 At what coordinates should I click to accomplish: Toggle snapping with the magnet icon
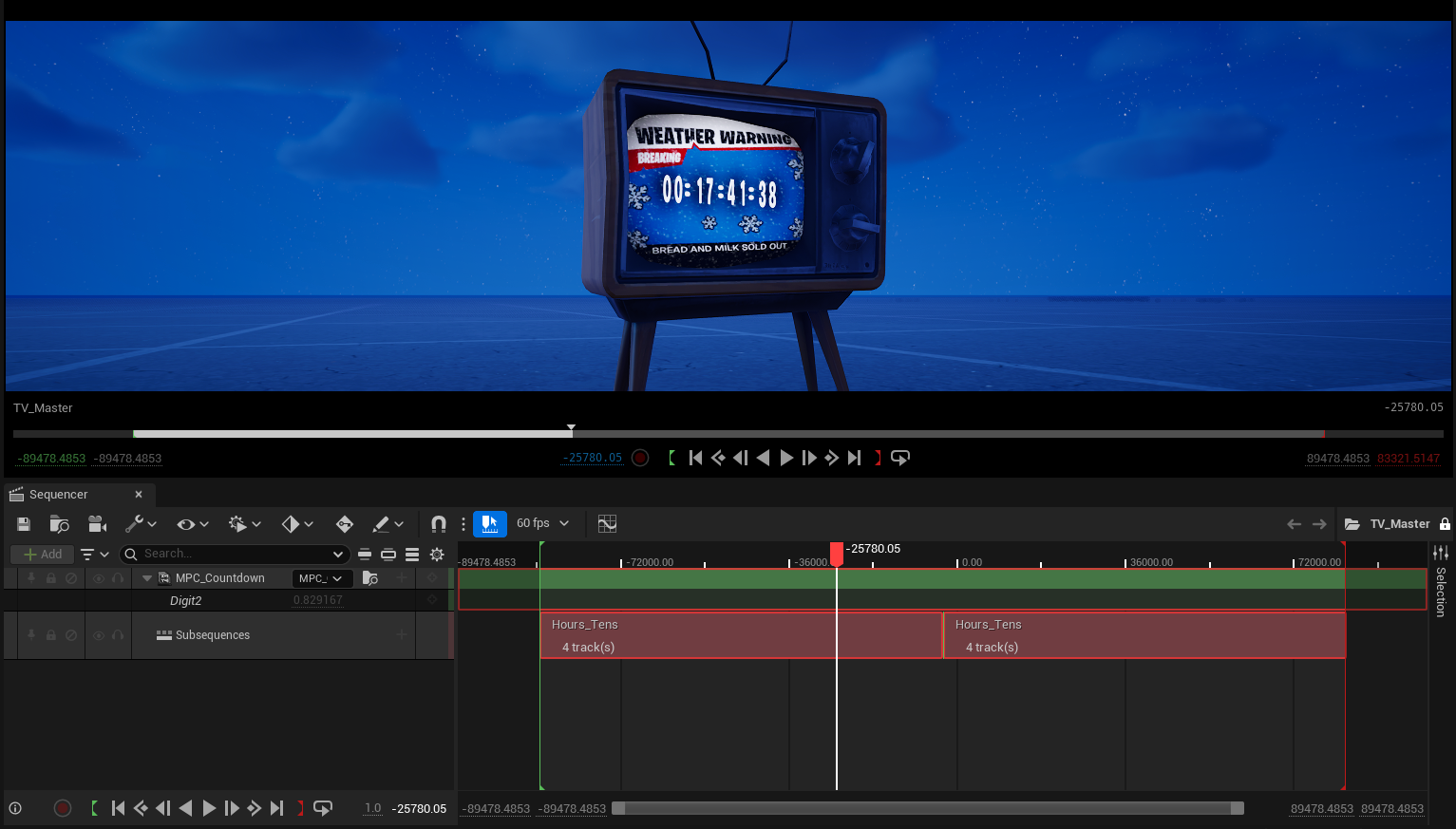click(438, 523)
